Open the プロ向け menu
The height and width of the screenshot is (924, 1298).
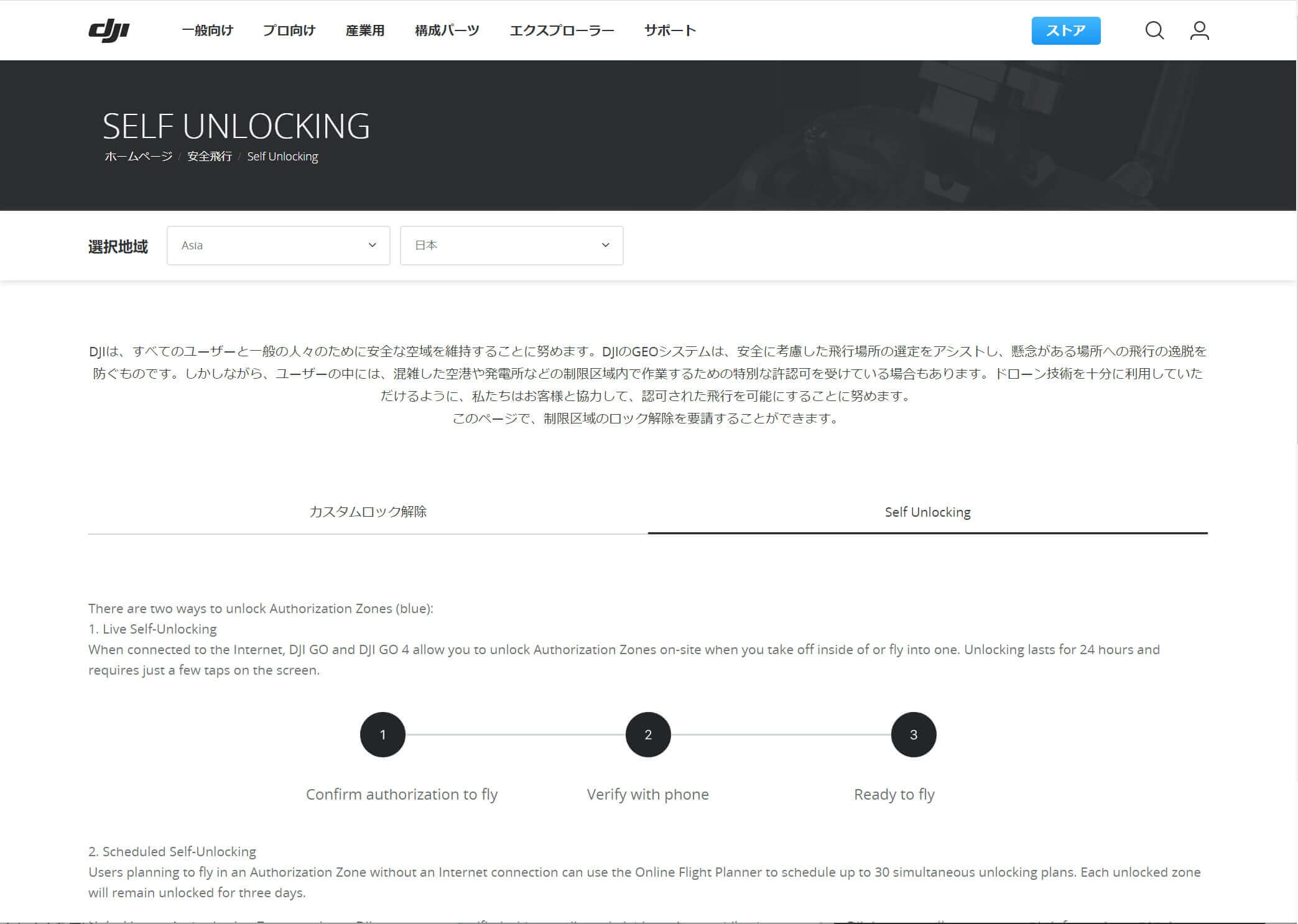pyautogui.click(x=289, y=30)
